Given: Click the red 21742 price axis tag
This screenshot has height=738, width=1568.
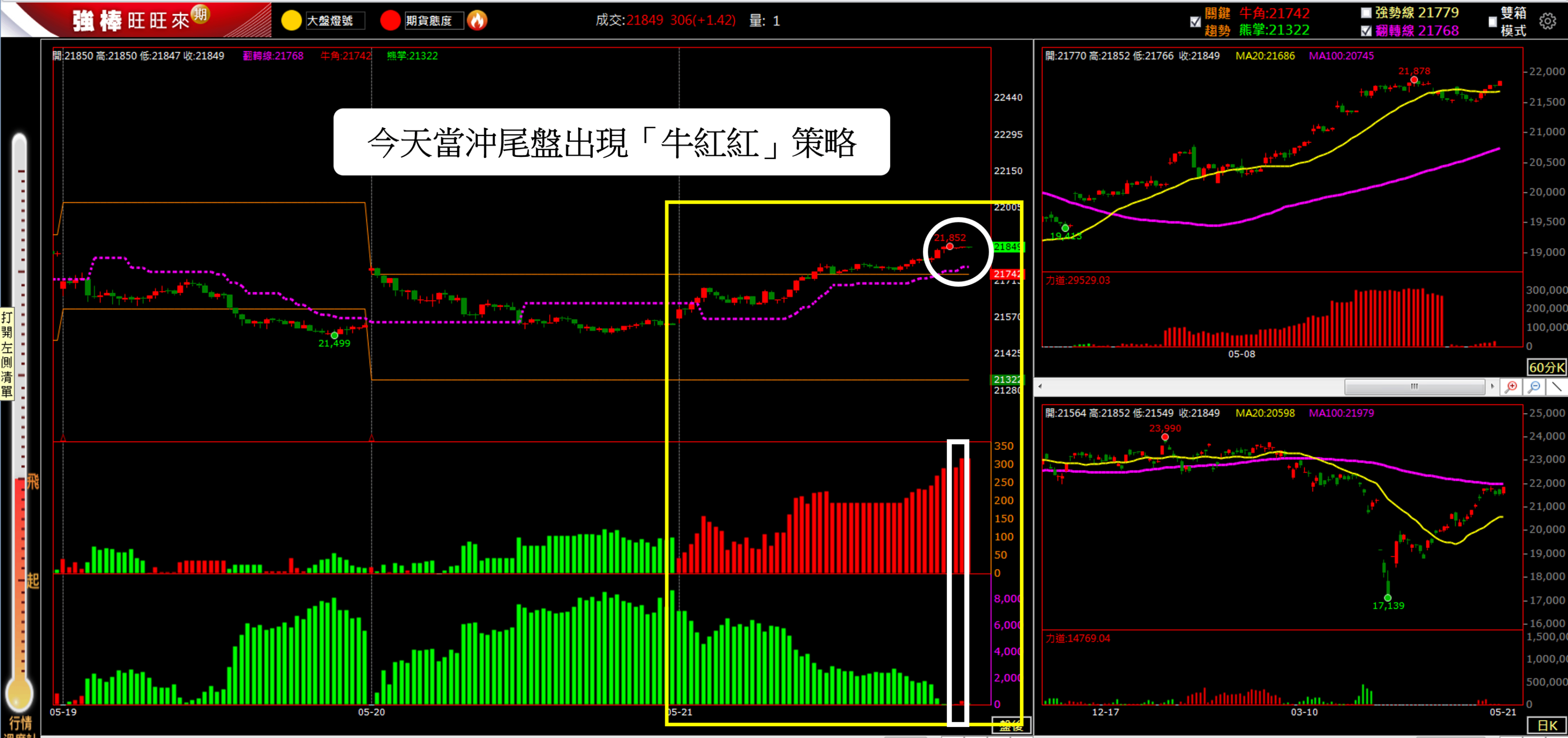Looking at the screenshot, I should coord(1007,275).
